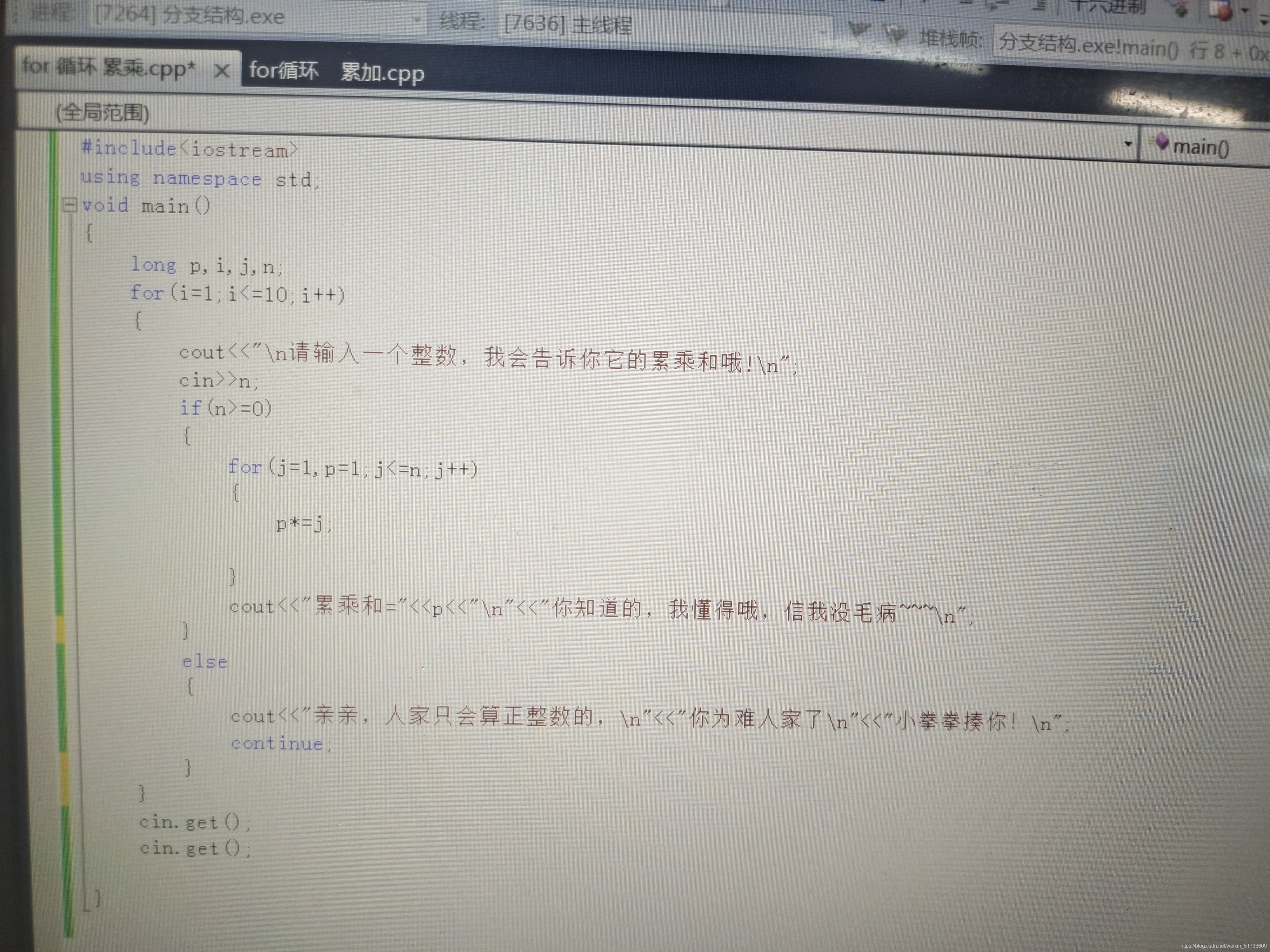Click the '#include<iostream>' line

[190, 149]
